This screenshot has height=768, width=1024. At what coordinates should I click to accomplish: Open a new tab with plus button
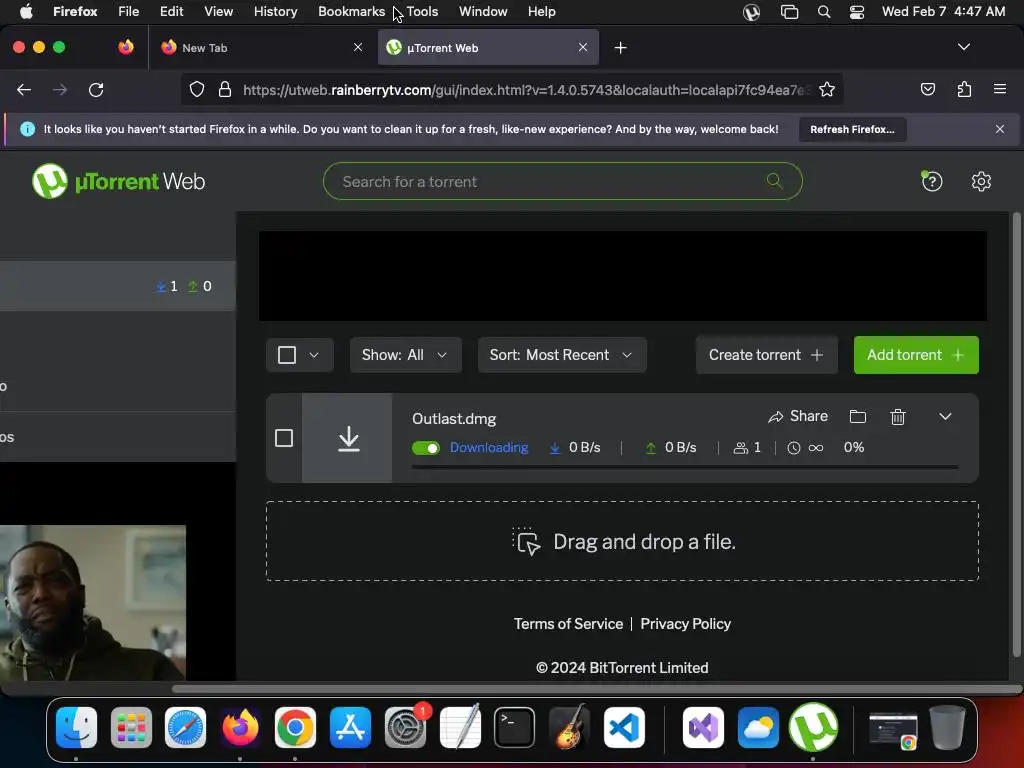(x=620, y=48)
